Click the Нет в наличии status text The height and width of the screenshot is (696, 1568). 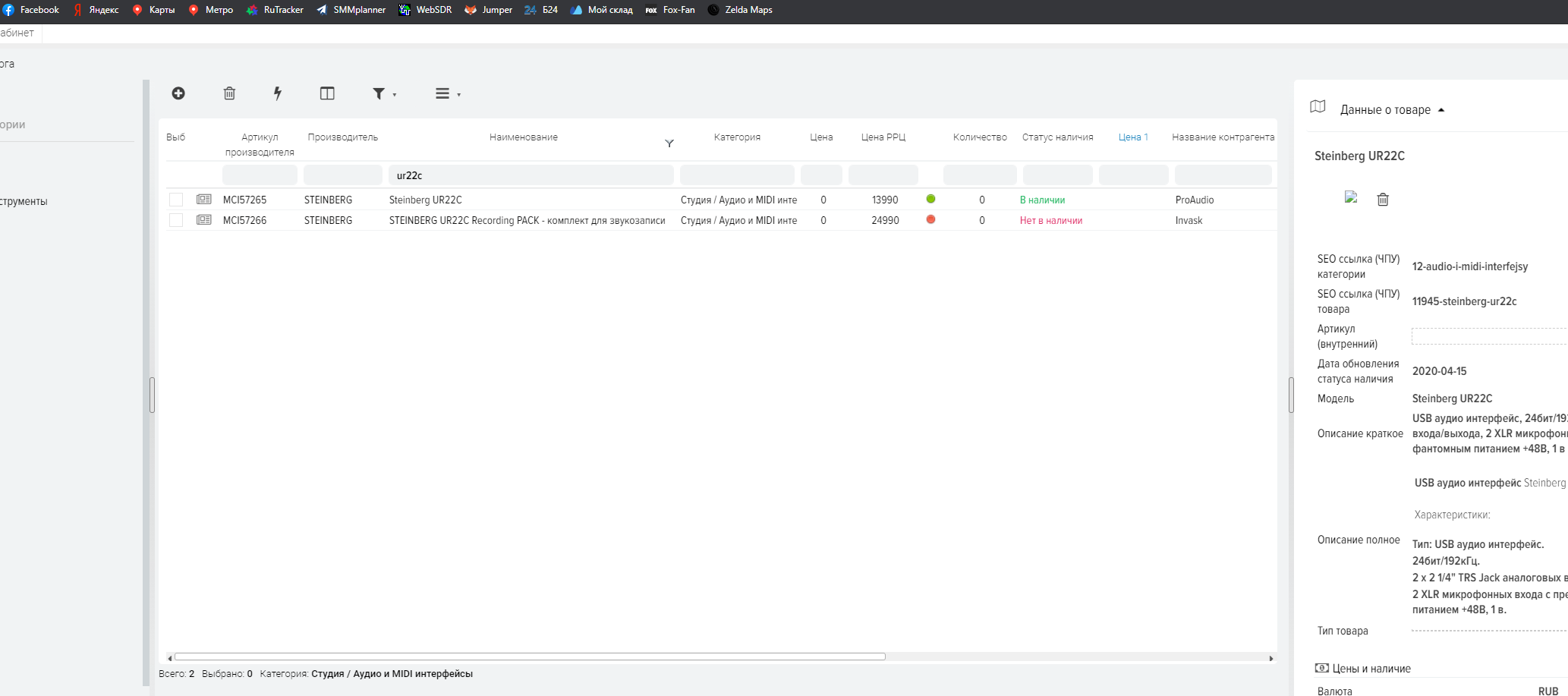(1051, 220)
